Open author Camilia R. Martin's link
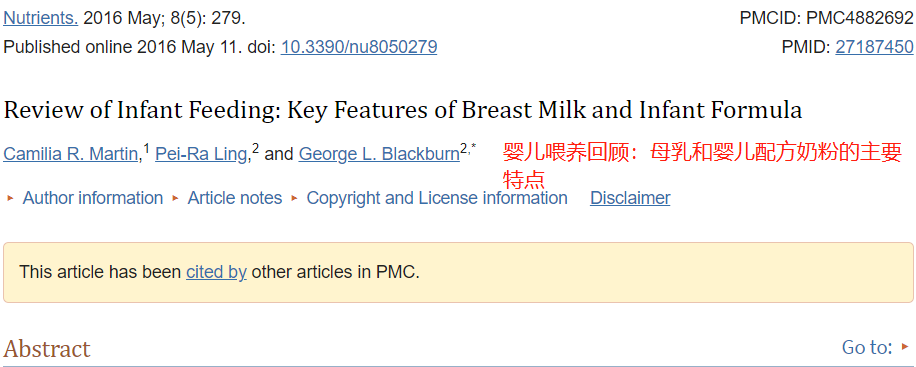The image size is (916, 367). click(71, 154)
